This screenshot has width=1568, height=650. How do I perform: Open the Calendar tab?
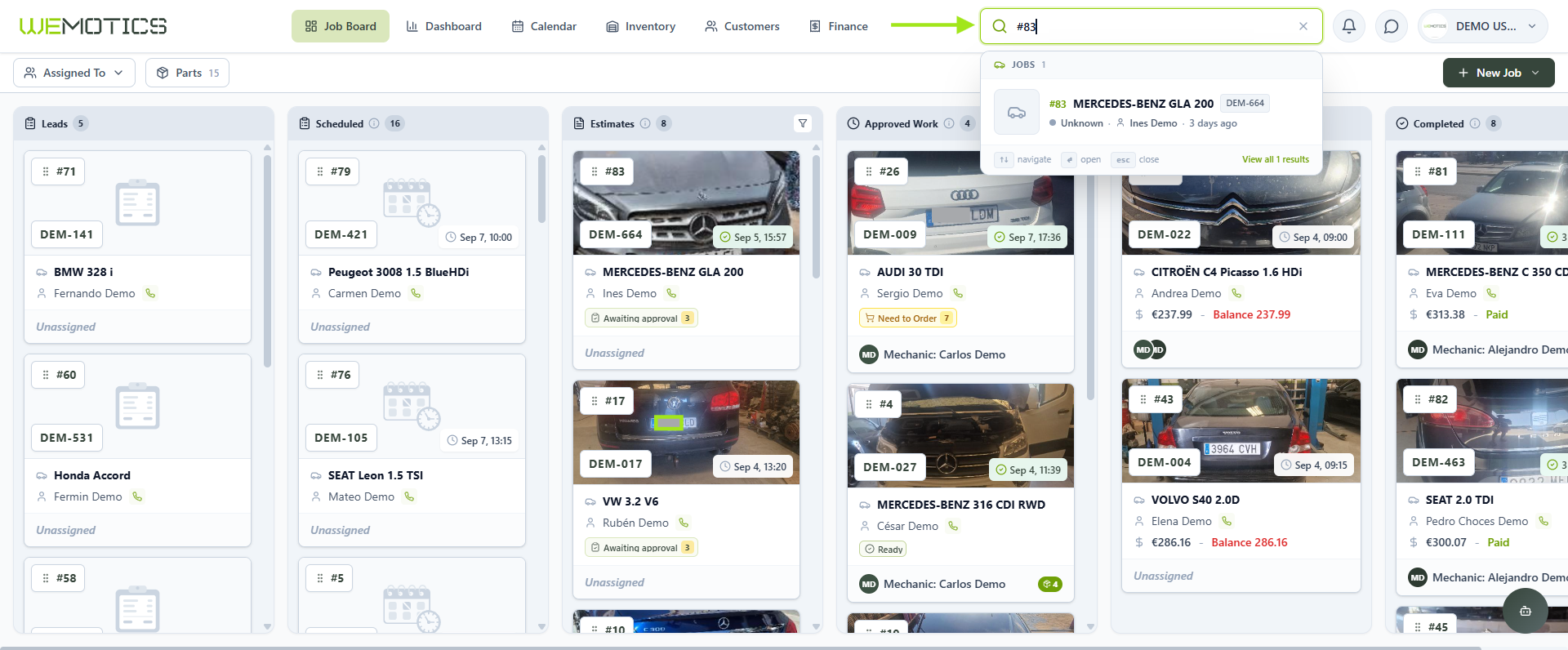pos(544,26)
